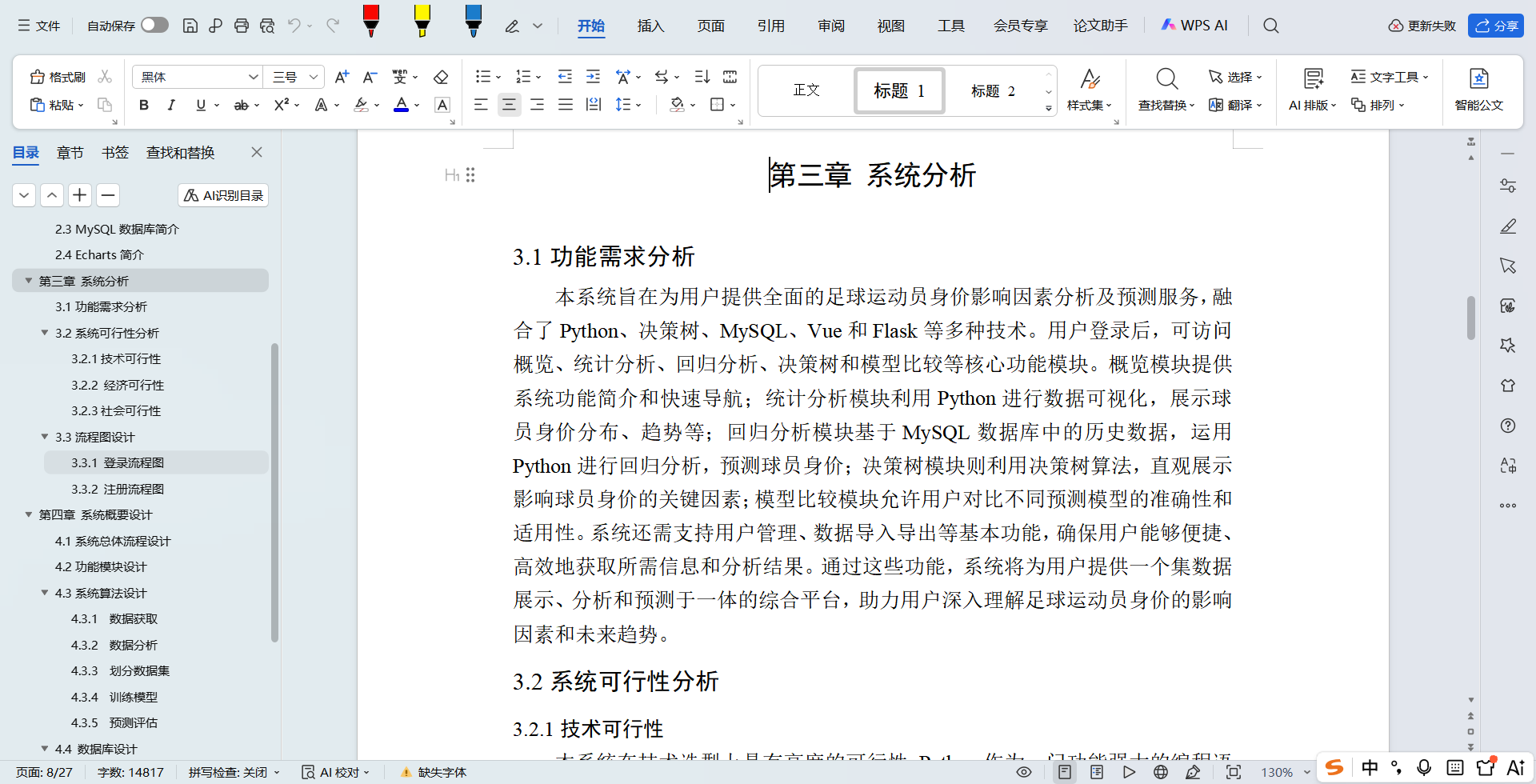The image size is (1536, 784).
Task: Collapse the 4.3 系统算法设计 node
Action: pos(45,593)
